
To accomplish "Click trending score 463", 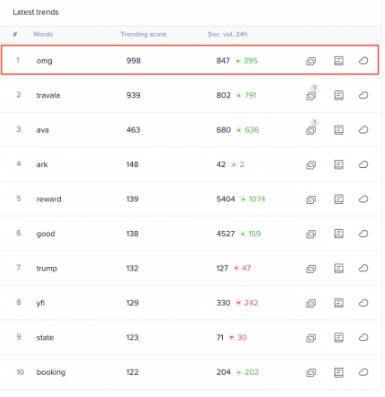I will (133, 130).
